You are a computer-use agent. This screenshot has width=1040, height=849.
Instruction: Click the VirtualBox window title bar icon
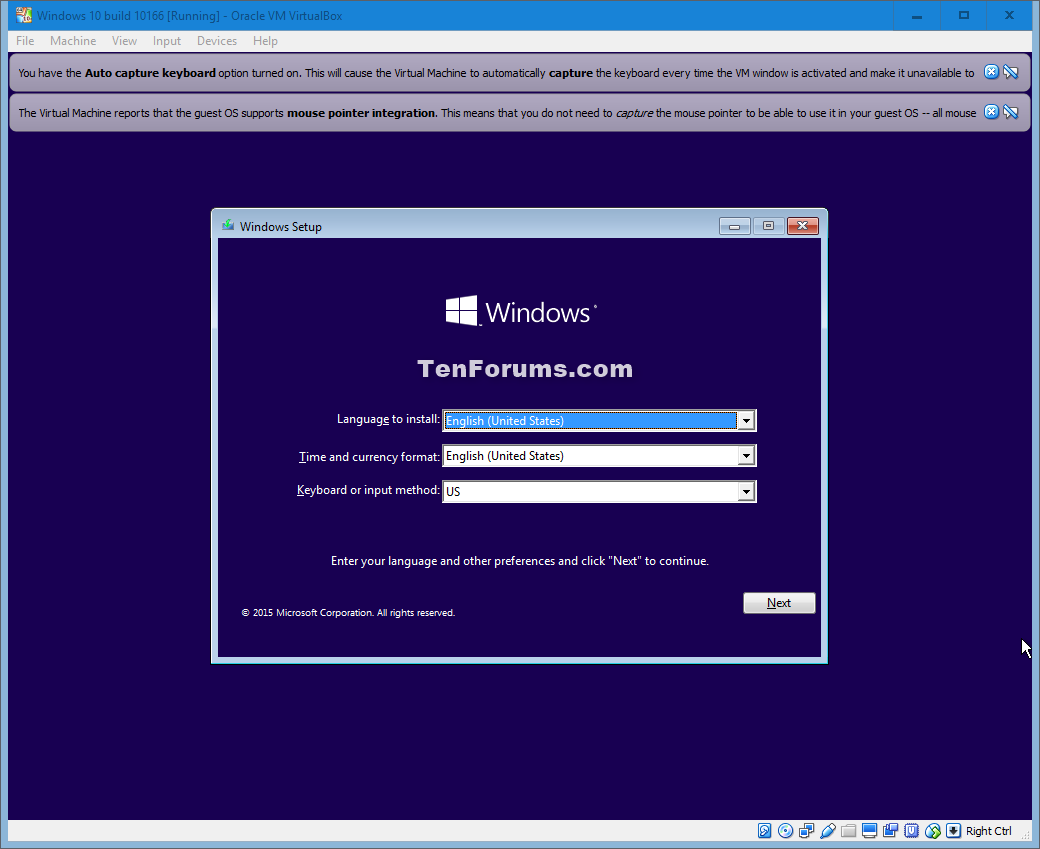tap(24, 15)
